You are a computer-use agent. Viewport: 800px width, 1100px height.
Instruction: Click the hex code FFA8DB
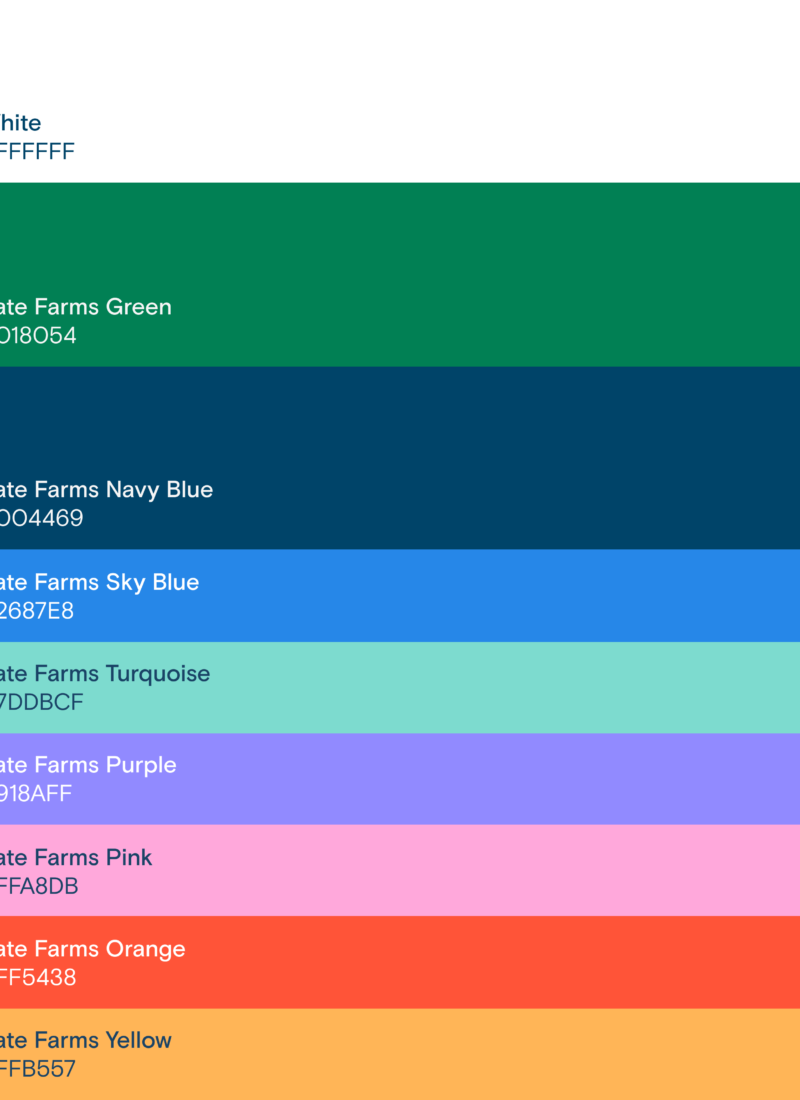tap(39, 886)
